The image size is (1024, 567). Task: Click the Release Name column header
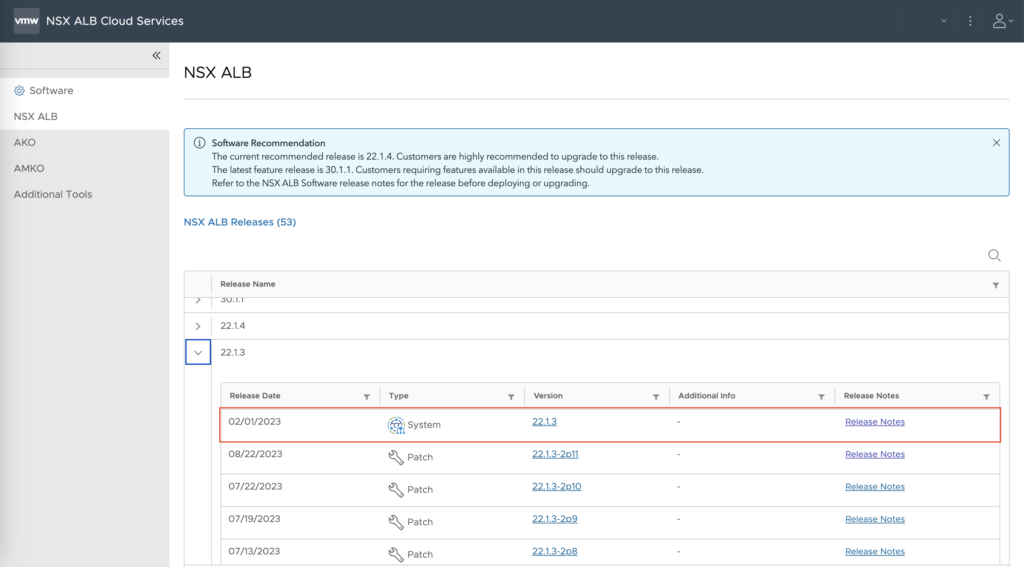tap(248, 284)
